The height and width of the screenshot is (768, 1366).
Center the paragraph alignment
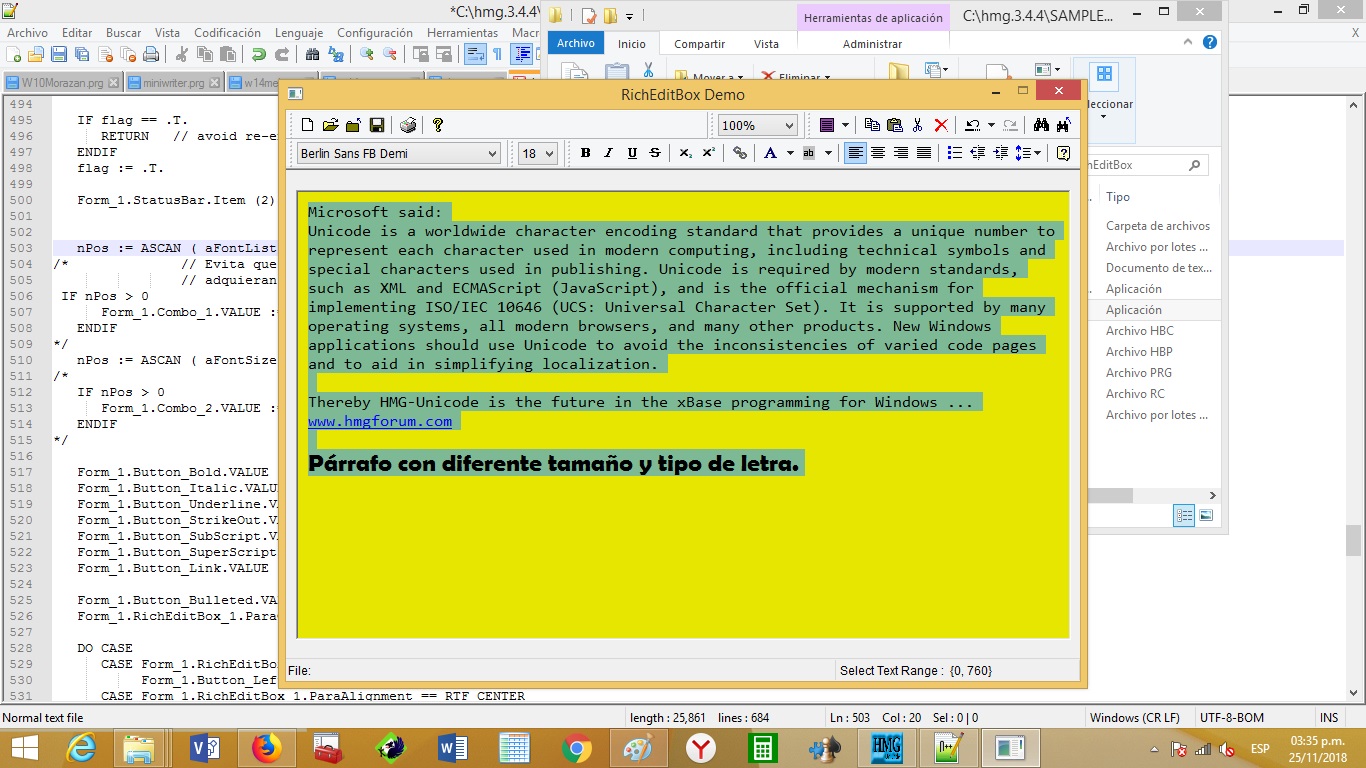click(878, 153)
